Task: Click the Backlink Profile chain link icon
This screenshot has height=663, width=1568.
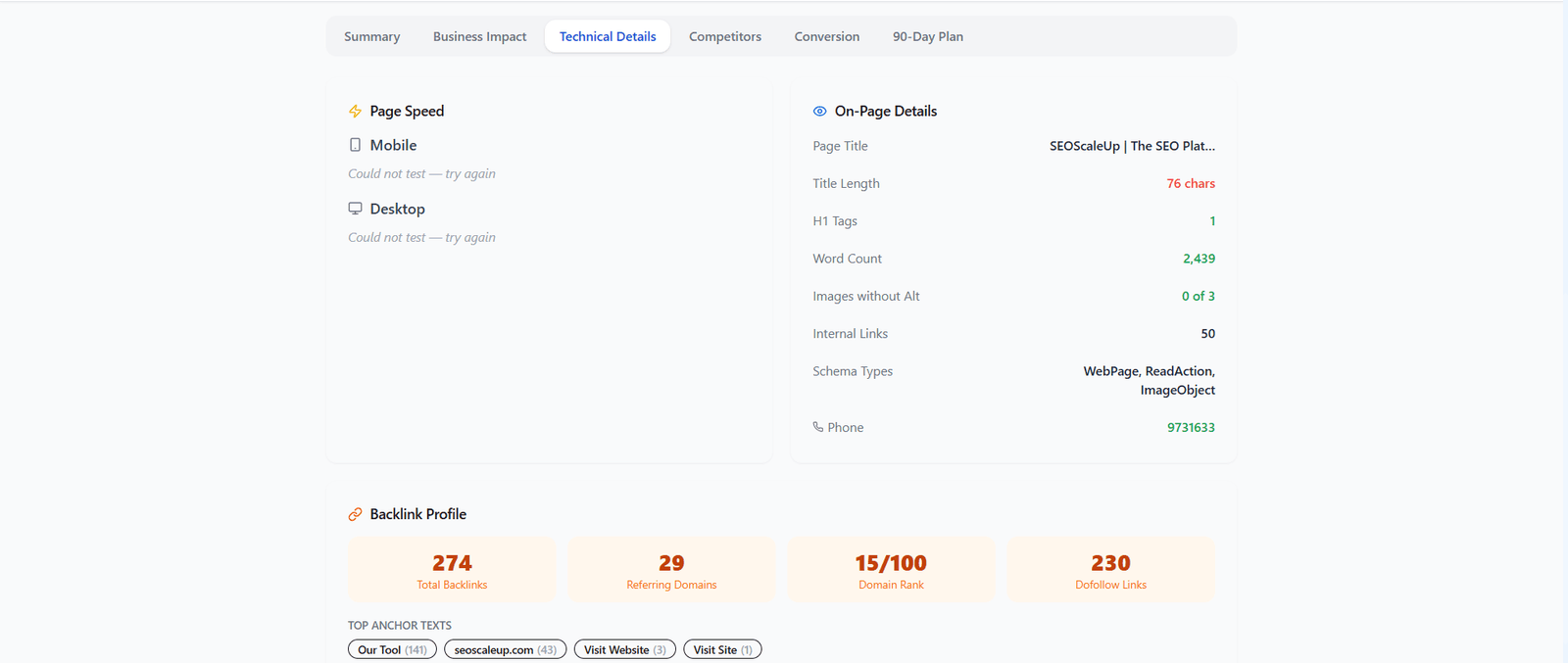Action: pos(355,514)
